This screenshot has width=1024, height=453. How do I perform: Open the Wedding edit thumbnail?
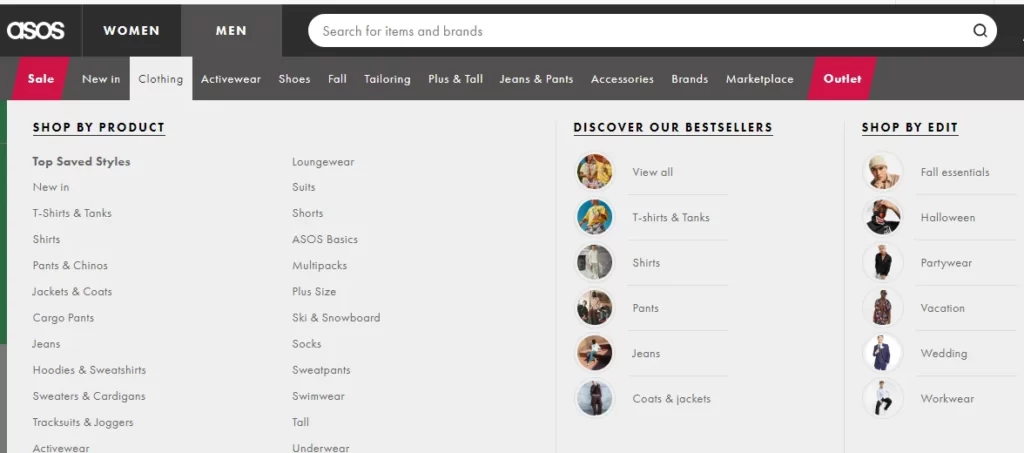tap(882, 353)
